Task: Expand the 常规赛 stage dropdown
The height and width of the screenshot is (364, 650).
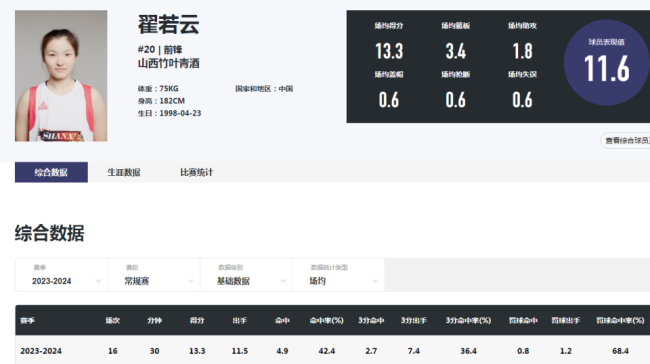Action: coord(154,275)
